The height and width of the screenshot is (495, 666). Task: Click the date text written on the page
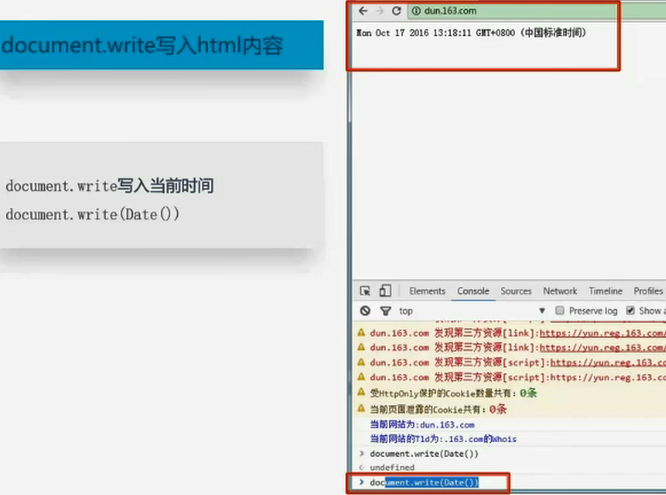471,33
